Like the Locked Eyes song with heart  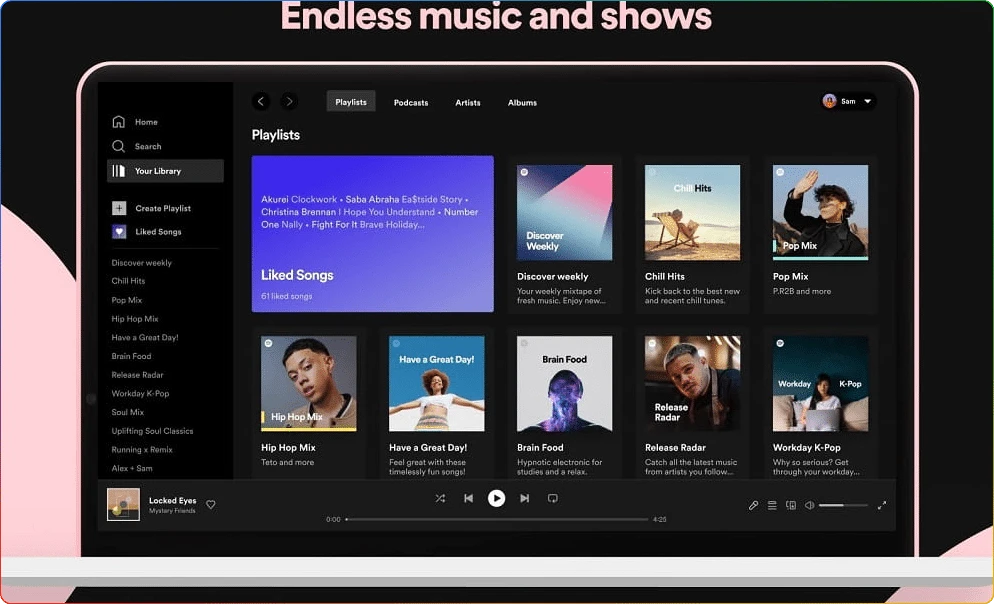(211, 505)
